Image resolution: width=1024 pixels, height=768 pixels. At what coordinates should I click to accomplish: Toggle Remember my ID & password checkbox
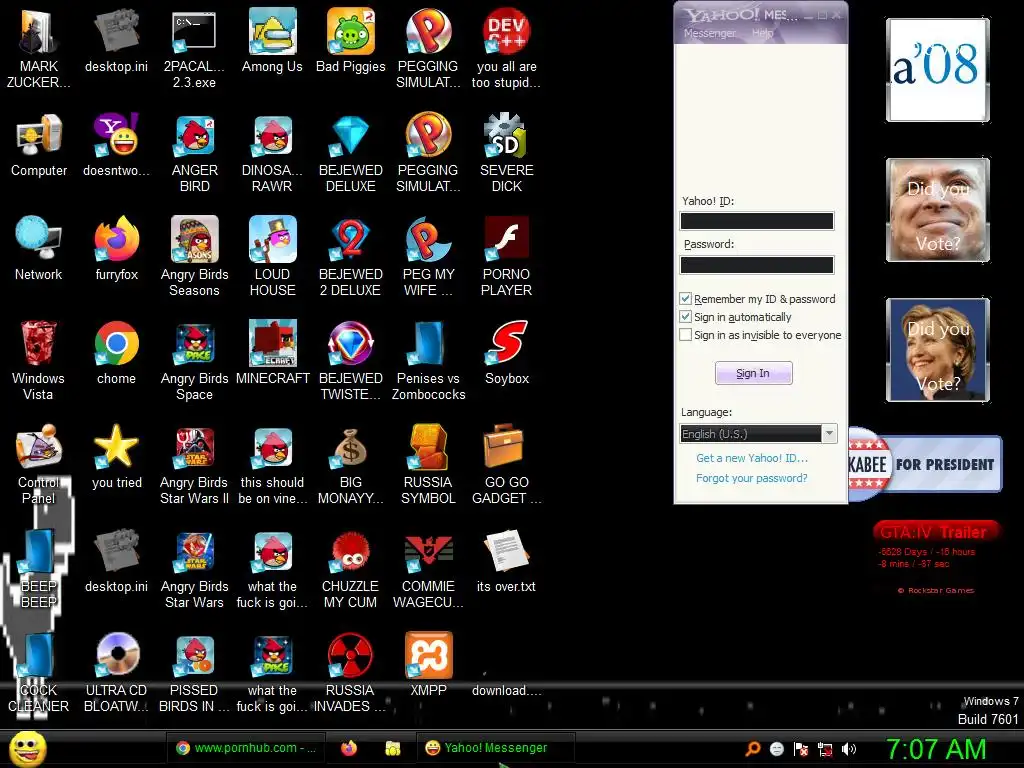click(685, 298)
